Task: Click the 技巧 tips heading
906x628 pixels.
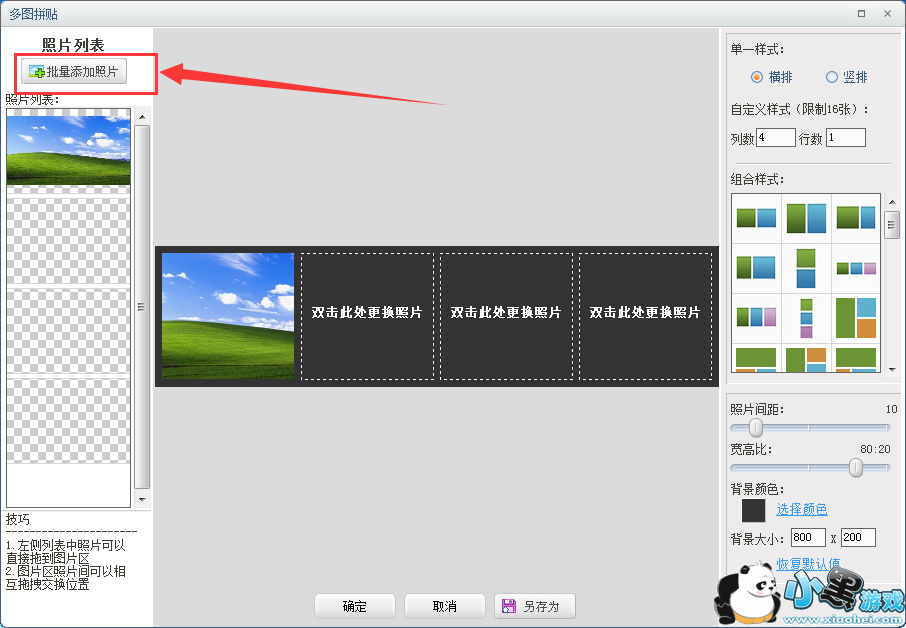Action: [x=18, y=519]
